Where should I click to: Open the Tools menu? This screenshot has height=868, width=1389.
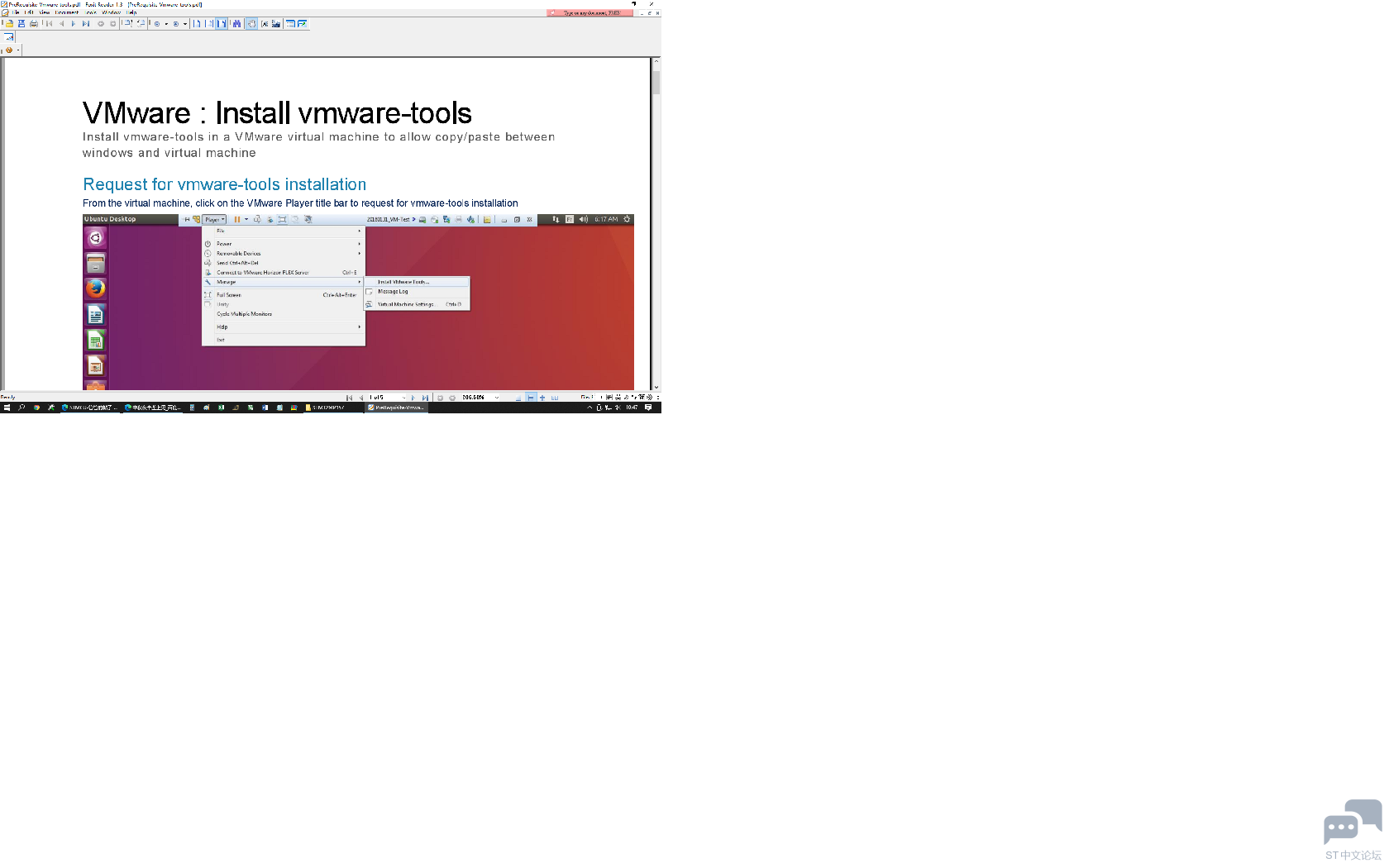coord(91,12)
